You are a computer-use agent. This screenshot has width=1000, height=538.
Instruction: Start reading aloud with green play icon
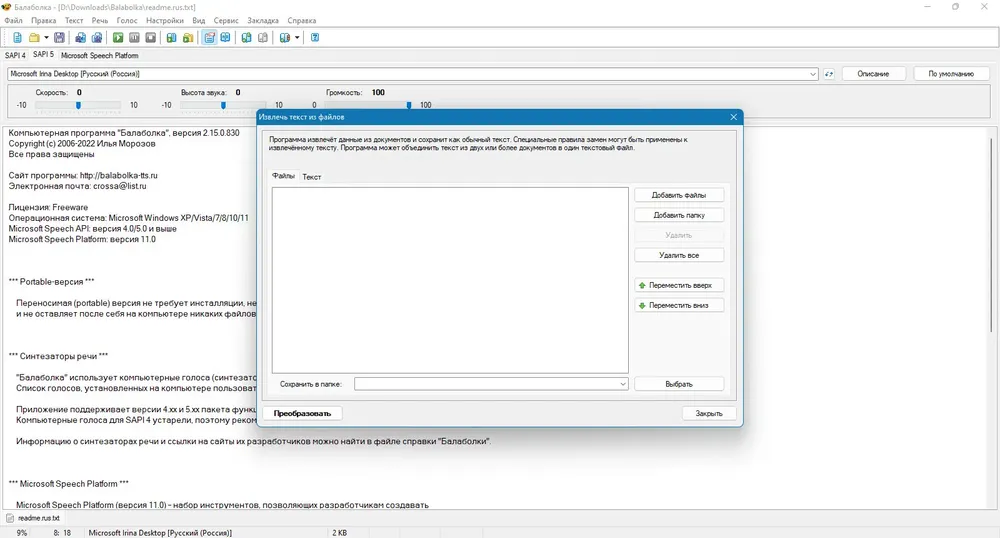(x=118, y=38)
